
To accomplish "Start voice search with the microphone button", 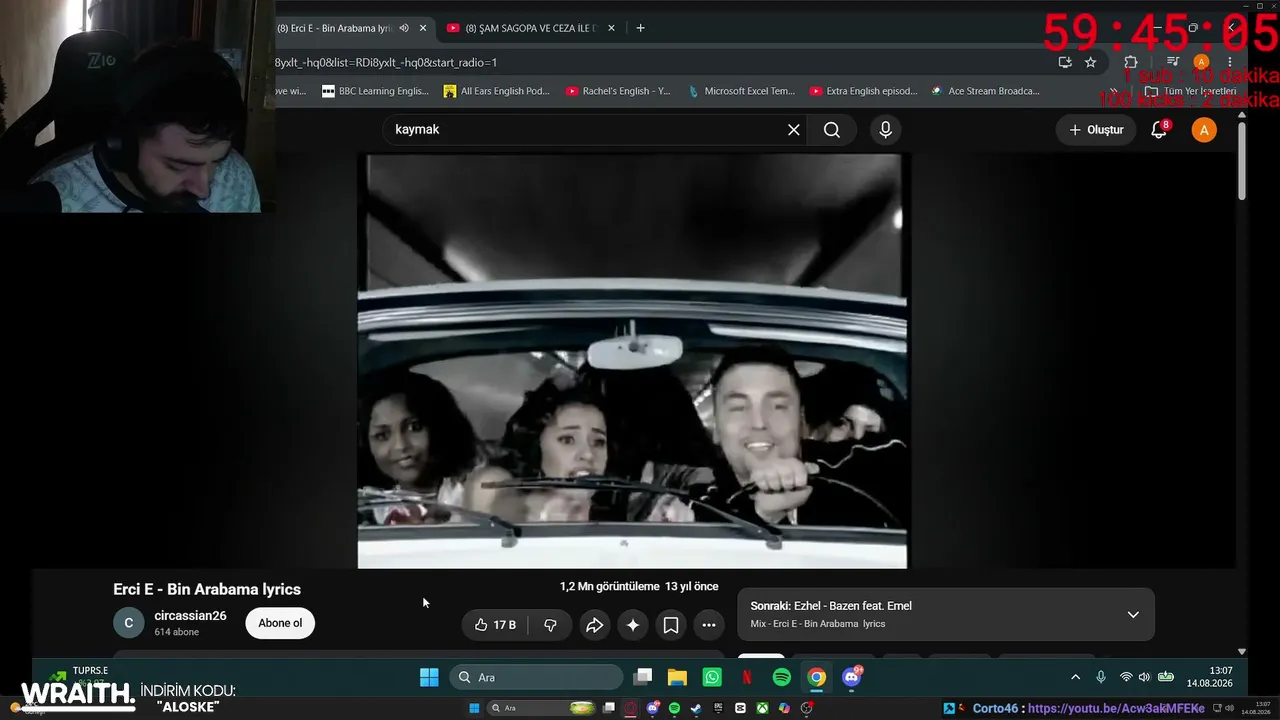I will pos(885,130).
